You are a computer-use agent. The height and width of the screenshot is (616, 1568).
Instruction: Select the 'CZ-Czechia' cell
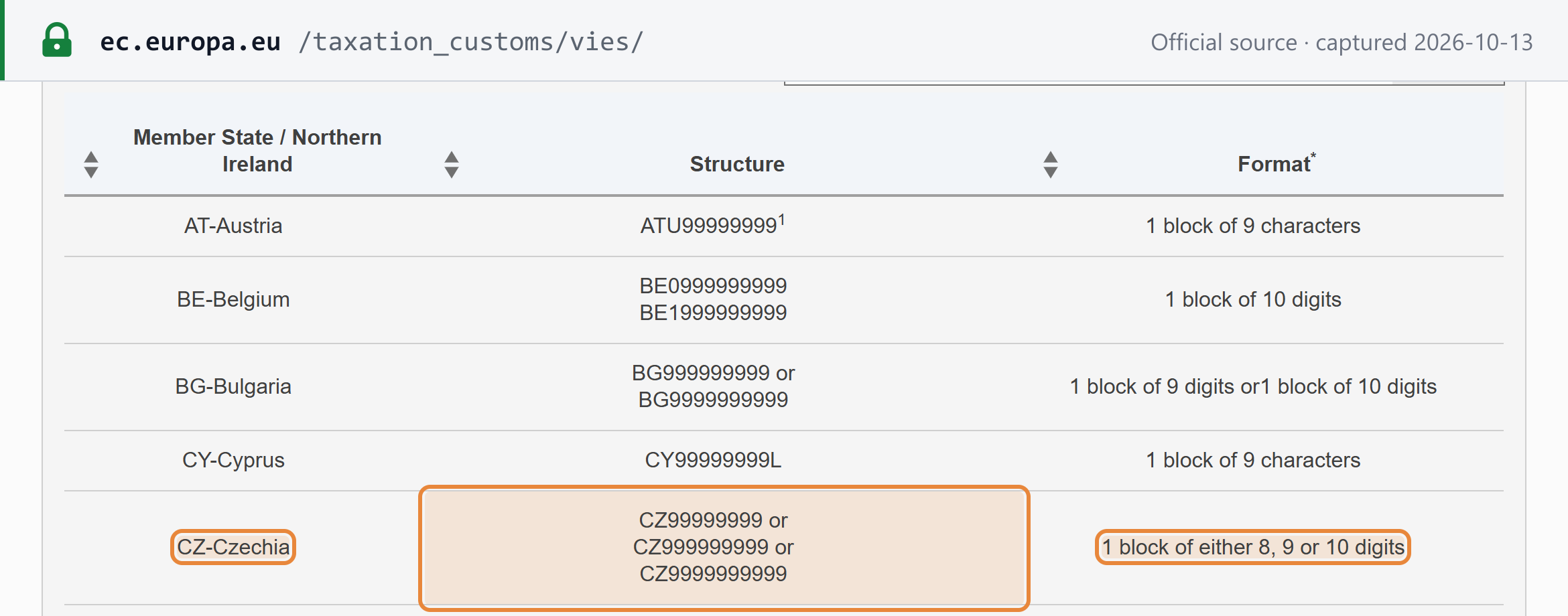coord(233,547)
